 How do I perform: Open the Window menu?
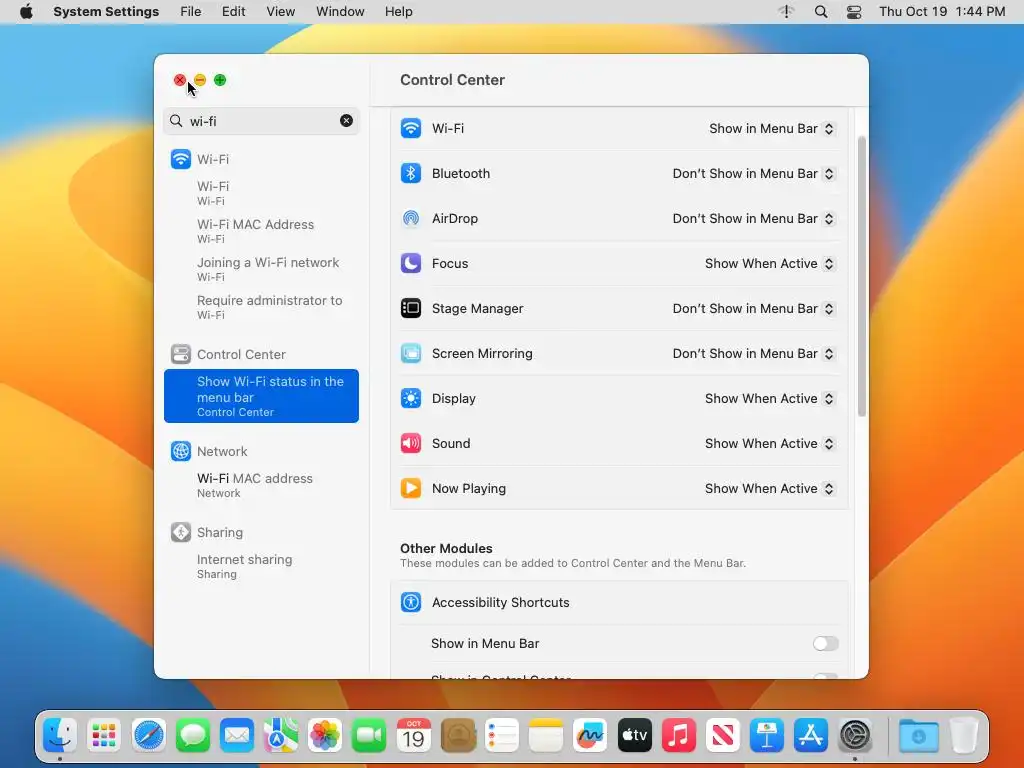pyautogui.click(x=340, y=12)
